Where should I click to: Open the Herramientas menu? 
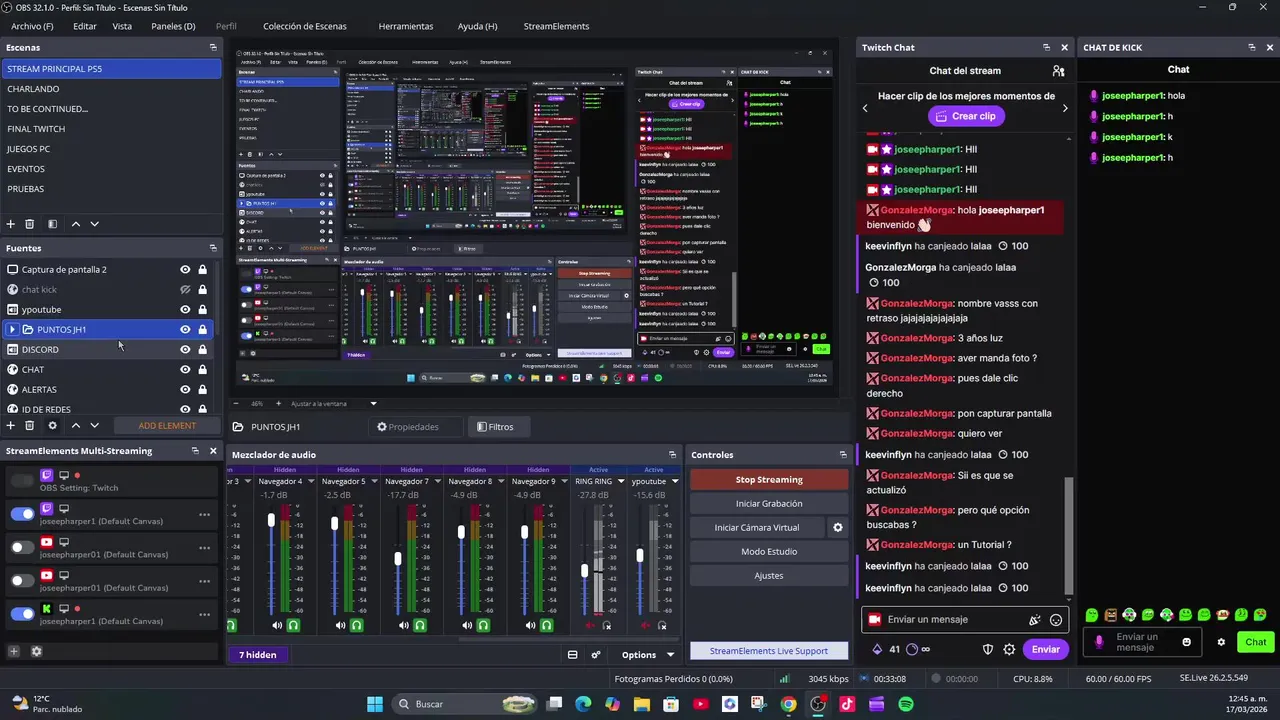(406, 26)
